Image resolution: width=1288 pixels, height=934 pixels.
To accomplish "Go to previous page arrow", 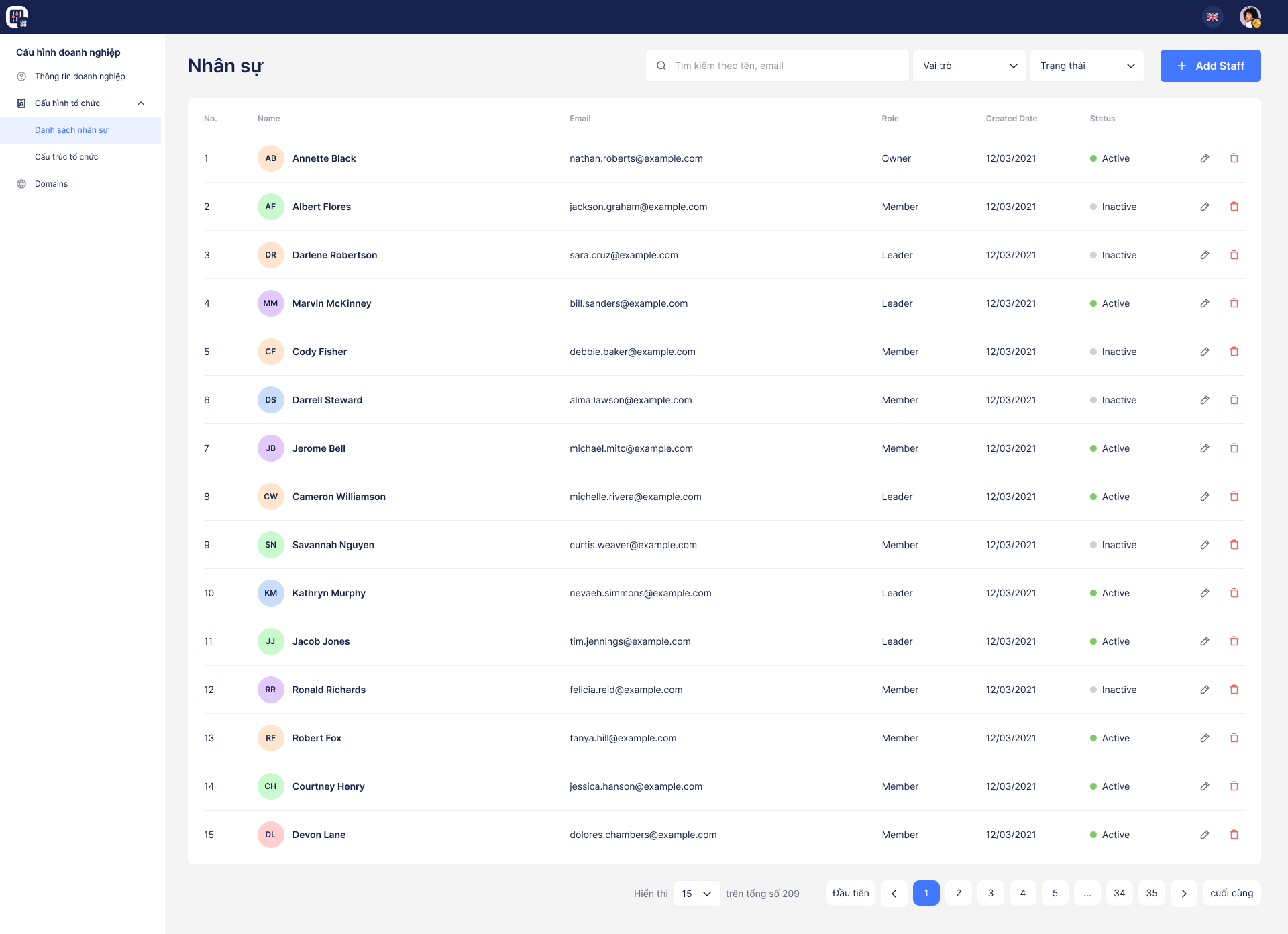I will [x=894, y=894].
